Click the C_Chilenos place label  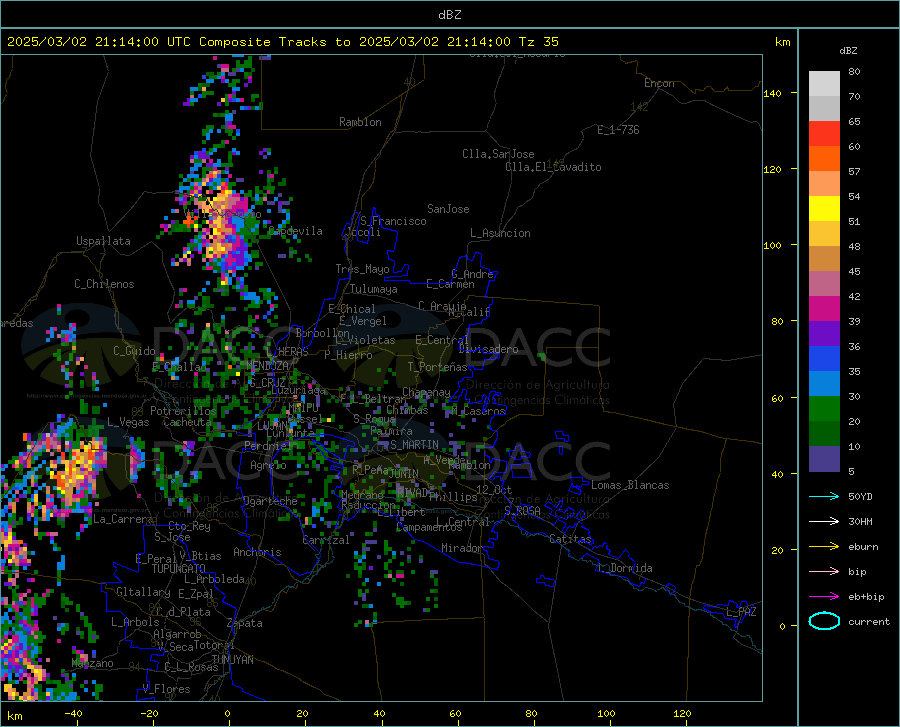click(x=104, y=284)
